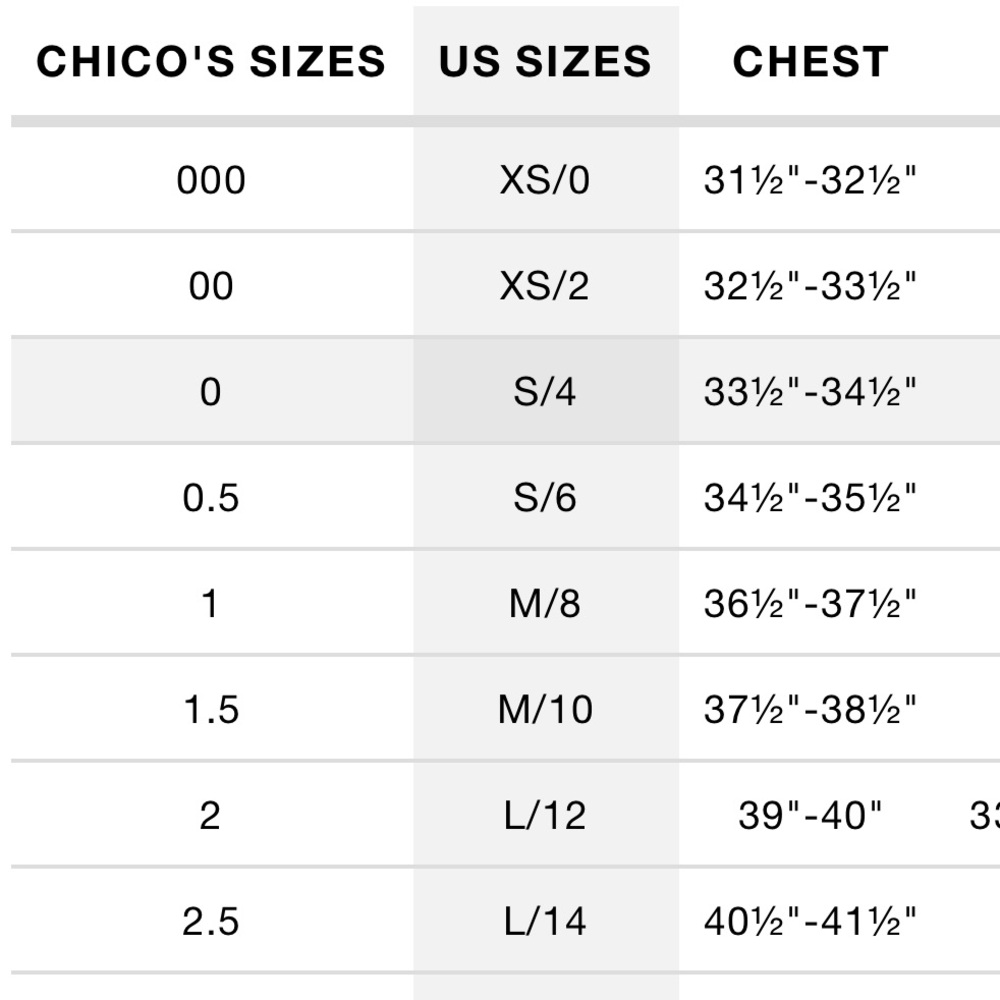The width and height of the screenshot is (1000, 1000).
Task: Select the CHICO'S SIZES column header
Action: pyautogui.click(x=211, y=62)
